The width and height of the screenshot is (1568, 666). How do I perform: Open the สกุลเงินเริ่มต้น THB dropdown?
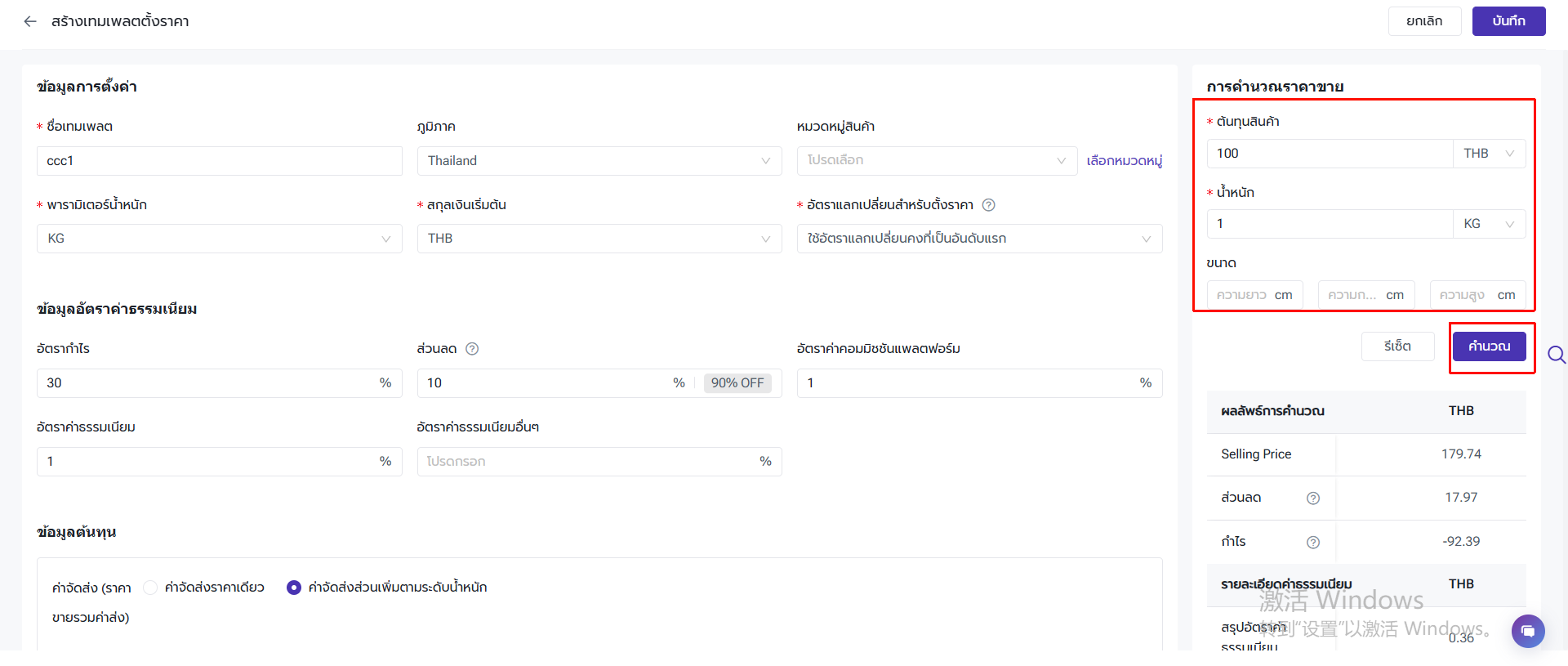tap(599, 239)
